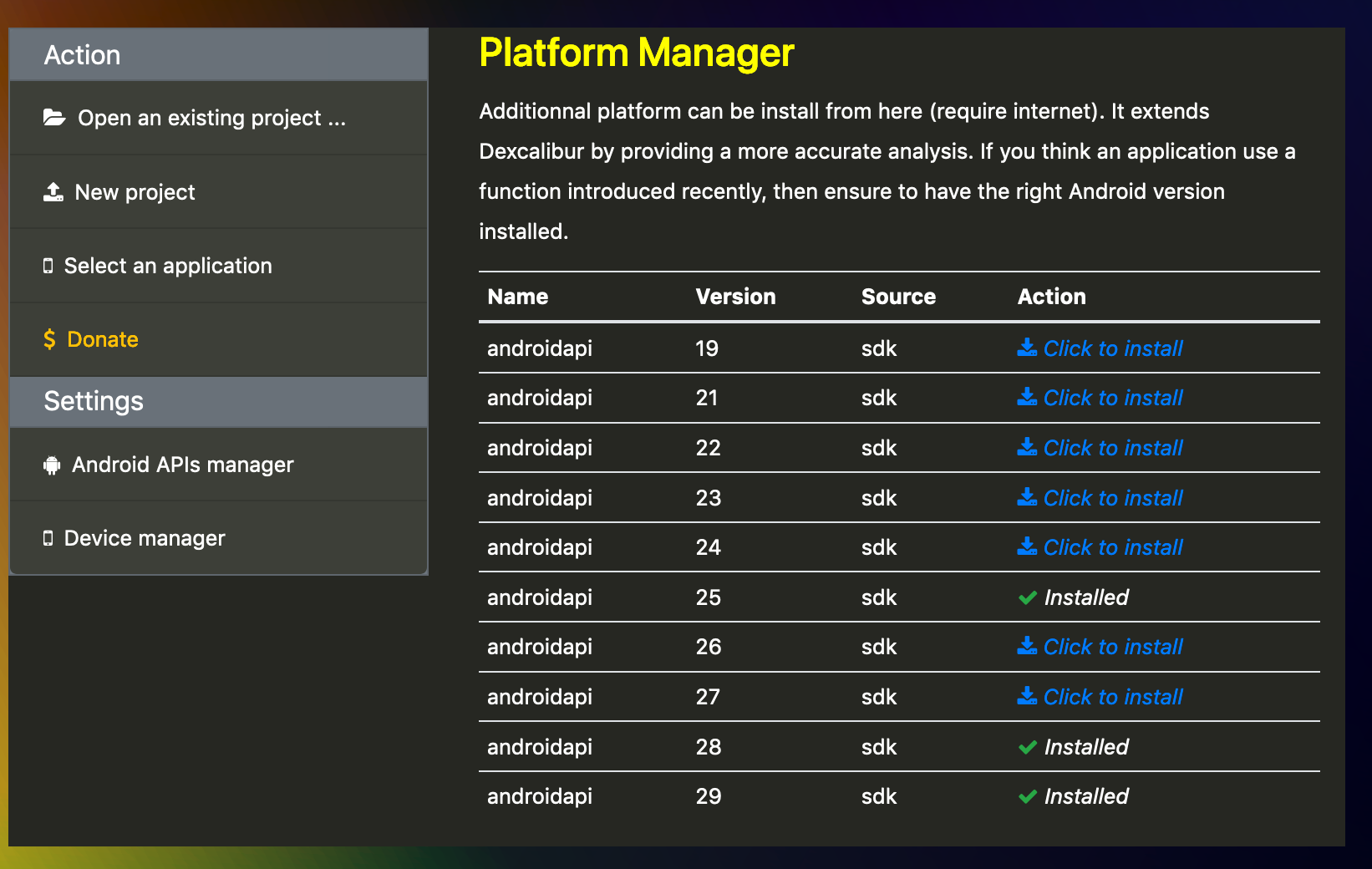Click the green checkmark in the version 25 row
The height and width of the screenshot is (869, 1372).
coord(1028,597)
